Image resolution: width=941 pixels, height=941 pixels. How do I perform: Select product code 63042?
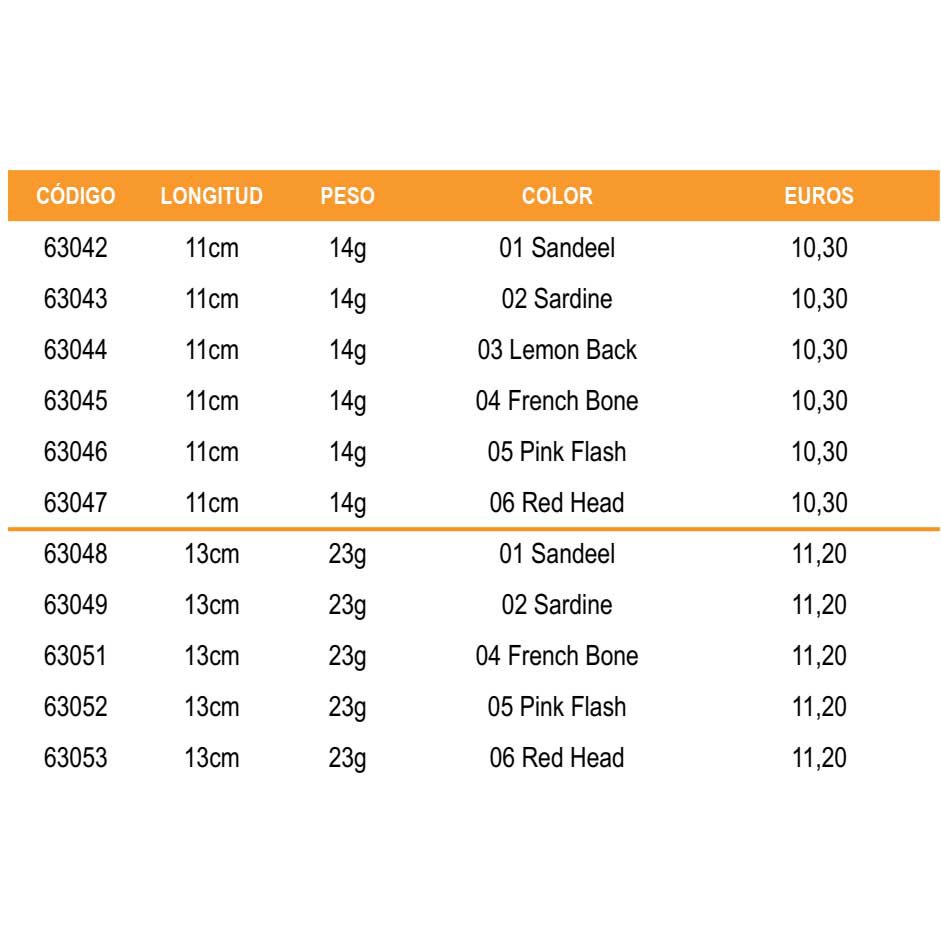click(76, 248)
